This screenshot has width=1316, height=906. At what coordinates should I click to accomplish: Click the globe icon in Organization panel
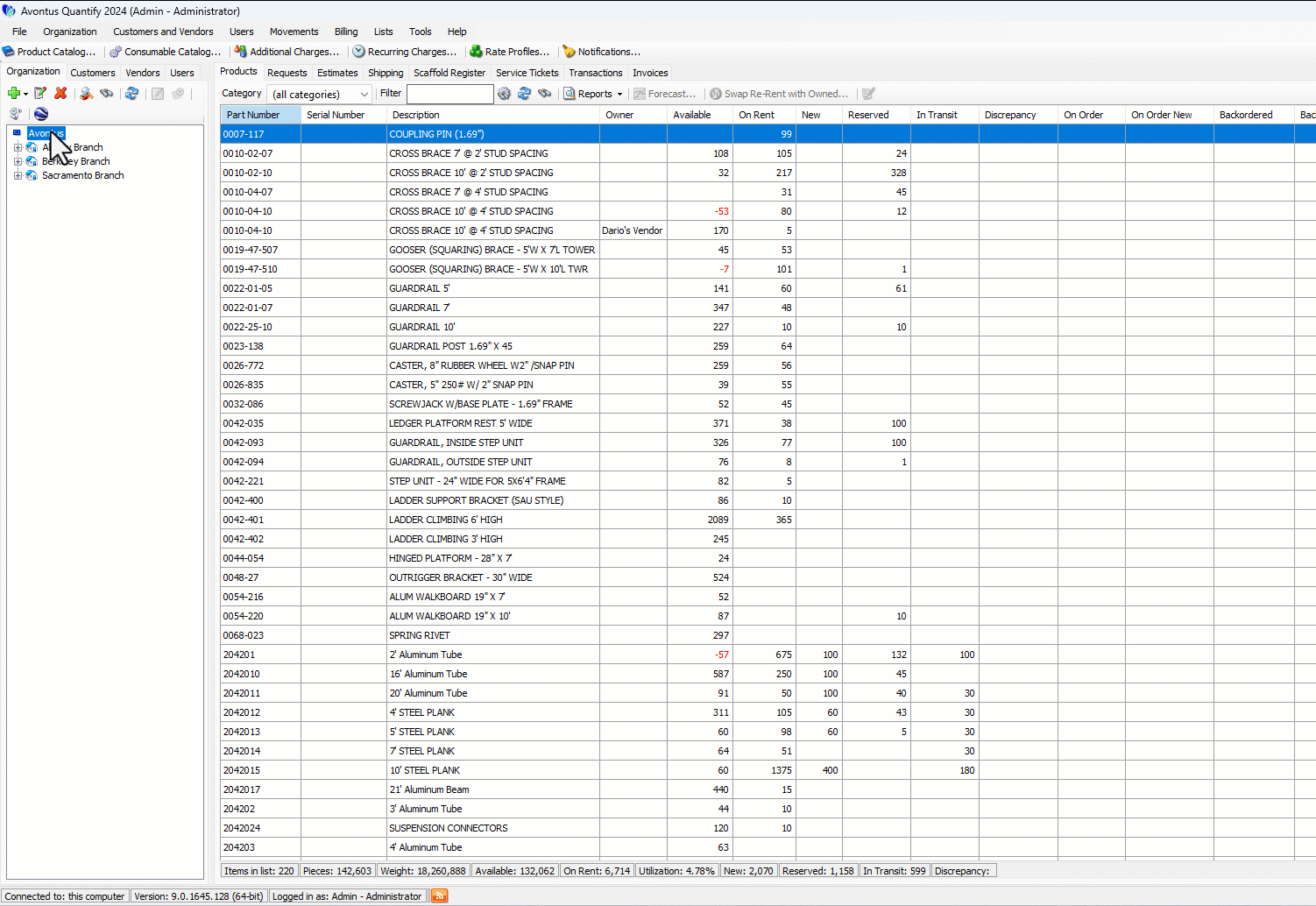pos(41,114)
